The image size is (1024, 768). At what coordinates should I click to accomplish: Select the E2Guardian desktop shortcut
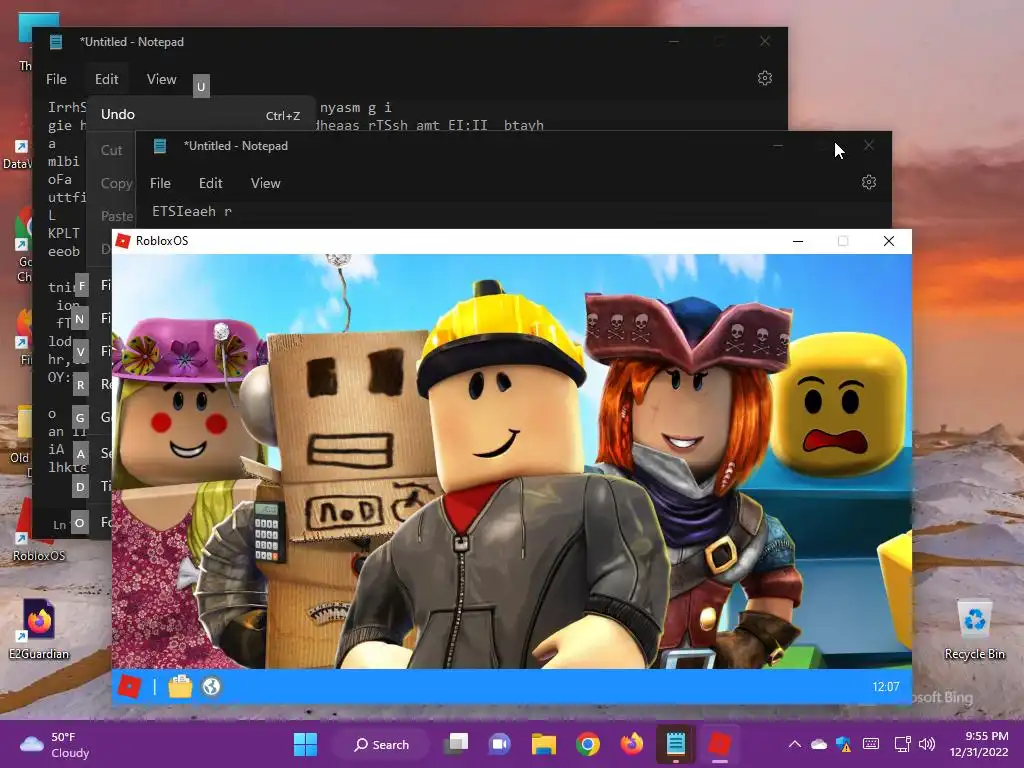(x=39, y=630)
